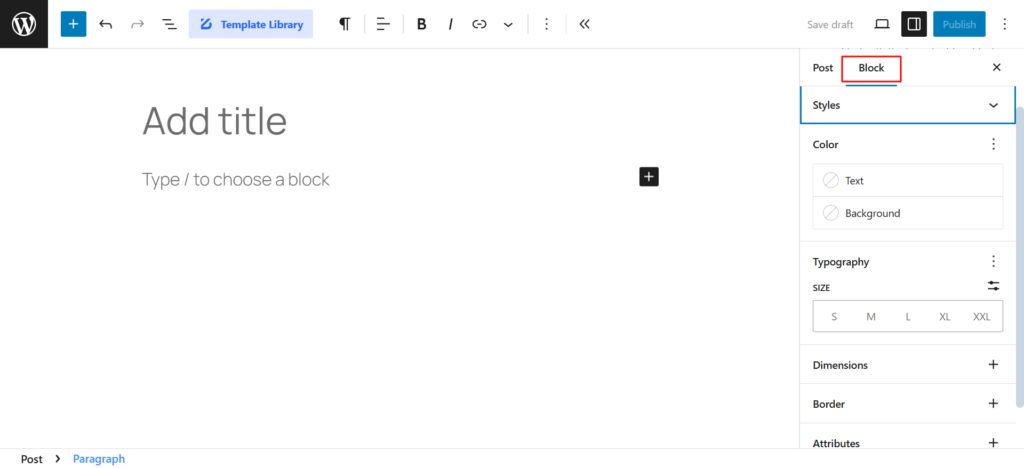Choose the Text color setting
This screenshot has height=468, width=1024.
[x=908, y=180]
